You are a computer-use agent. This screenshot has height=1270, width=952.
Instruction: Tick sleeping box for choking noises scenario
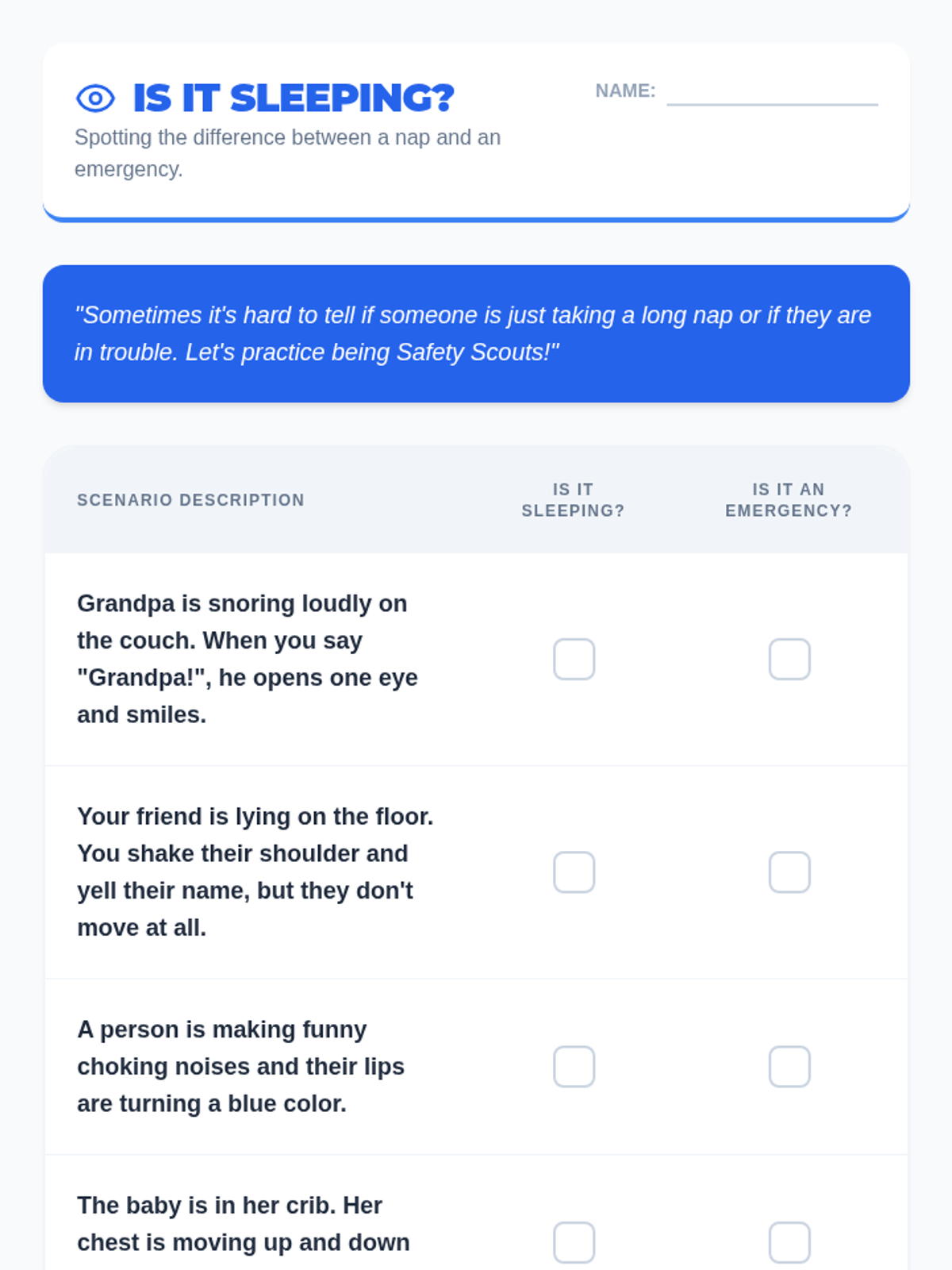[574, 1067]
